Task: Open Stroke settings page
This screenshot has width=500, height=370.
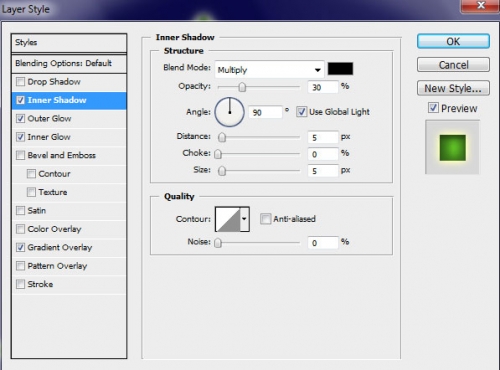Action: click(x=40, y=284)
